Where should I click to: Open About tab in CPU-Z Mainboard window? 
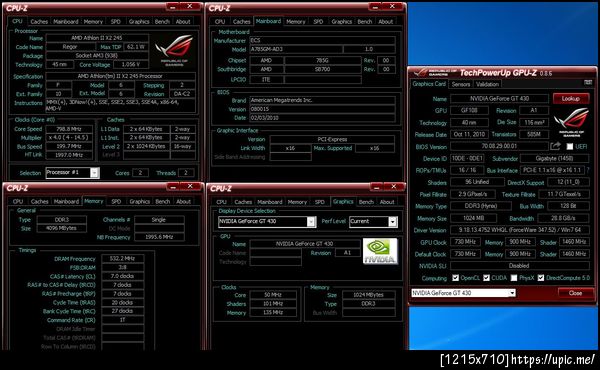[385, 22]
